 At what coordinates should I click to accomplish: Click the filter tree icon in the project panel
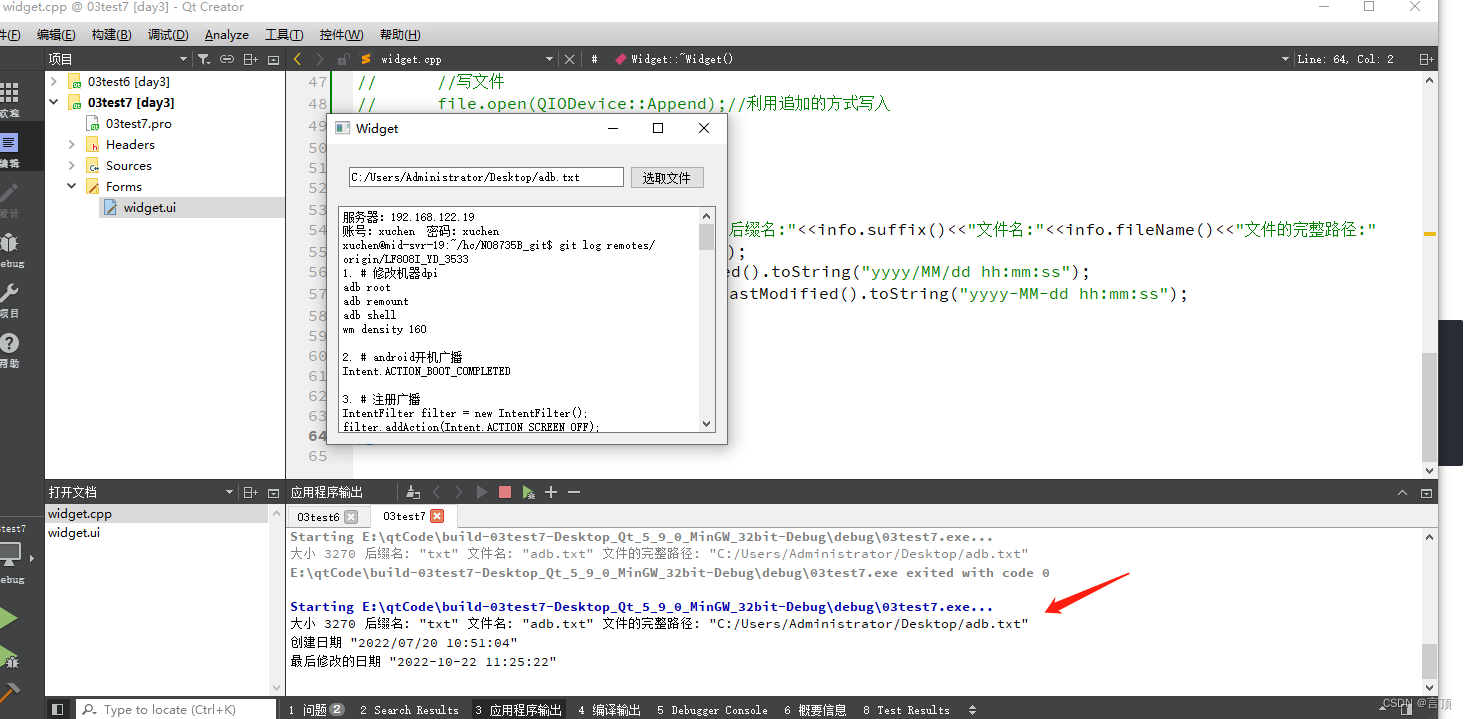point(204,60)
